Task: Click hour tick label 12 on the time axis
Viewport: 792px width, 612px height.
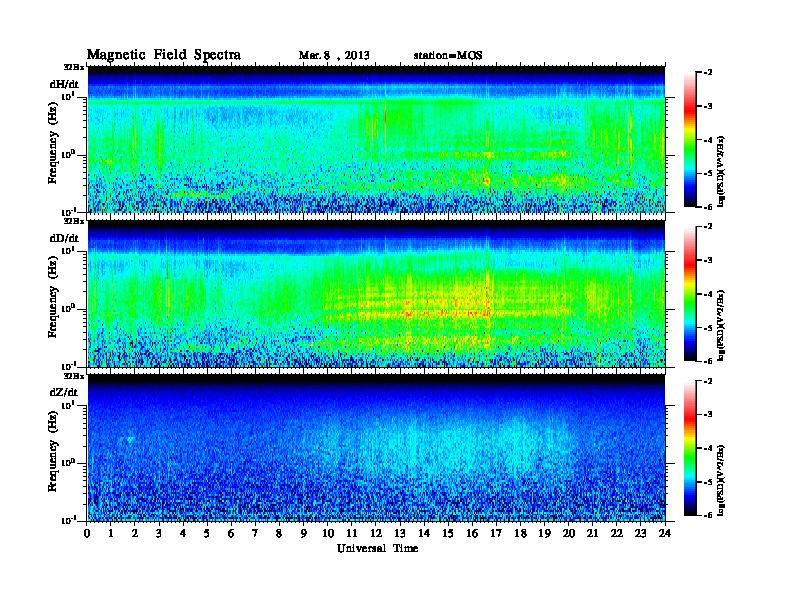Action: point(376,533)
